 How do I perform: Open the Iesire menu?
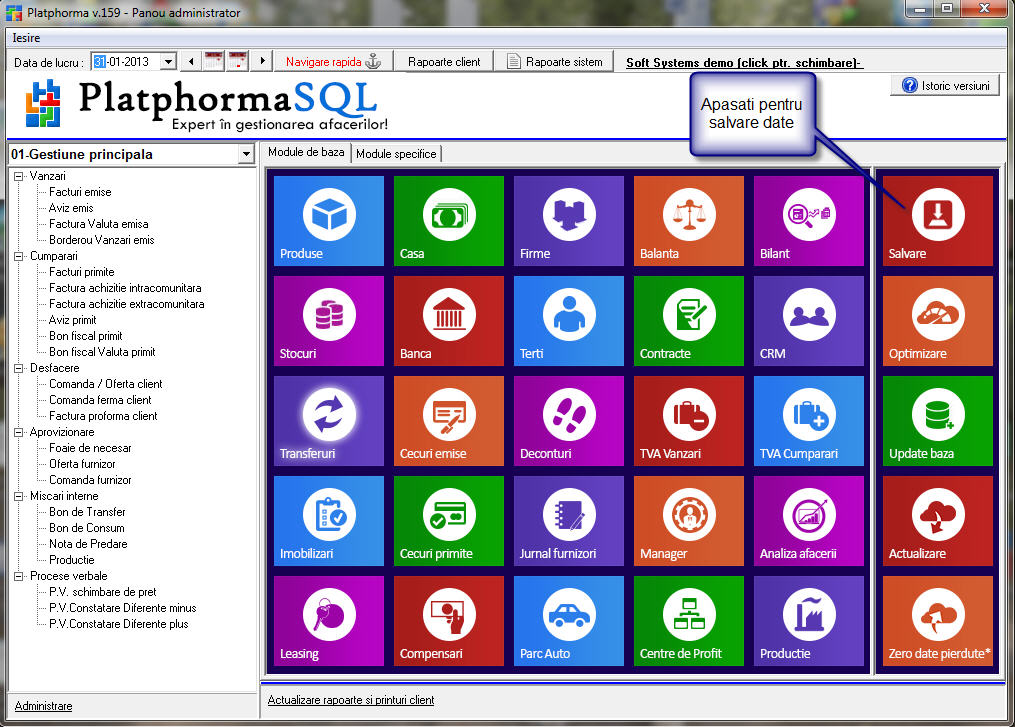pos(27,38)
